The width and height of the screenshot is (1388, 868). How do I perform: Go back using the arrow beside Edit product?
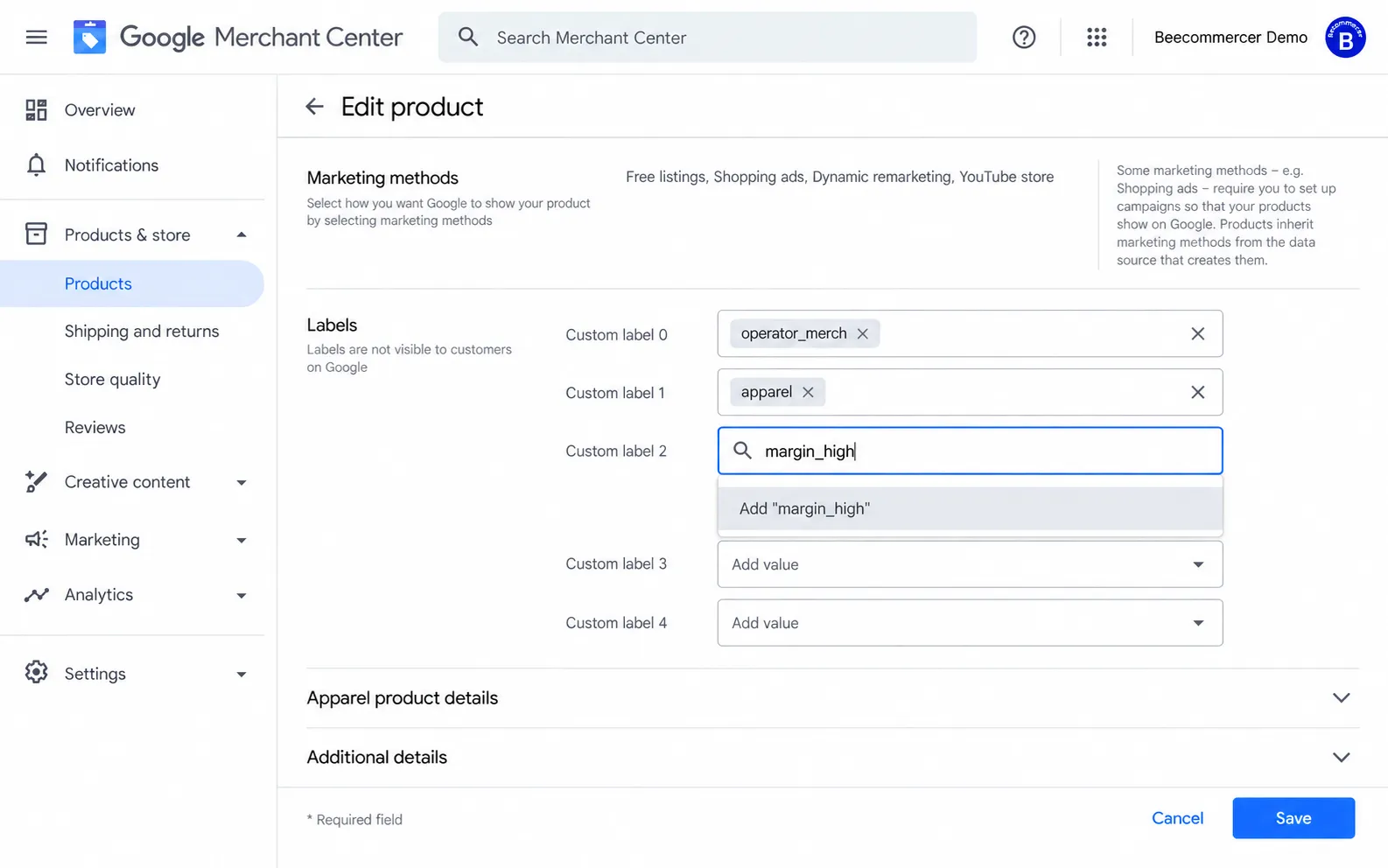pos(314,107)
